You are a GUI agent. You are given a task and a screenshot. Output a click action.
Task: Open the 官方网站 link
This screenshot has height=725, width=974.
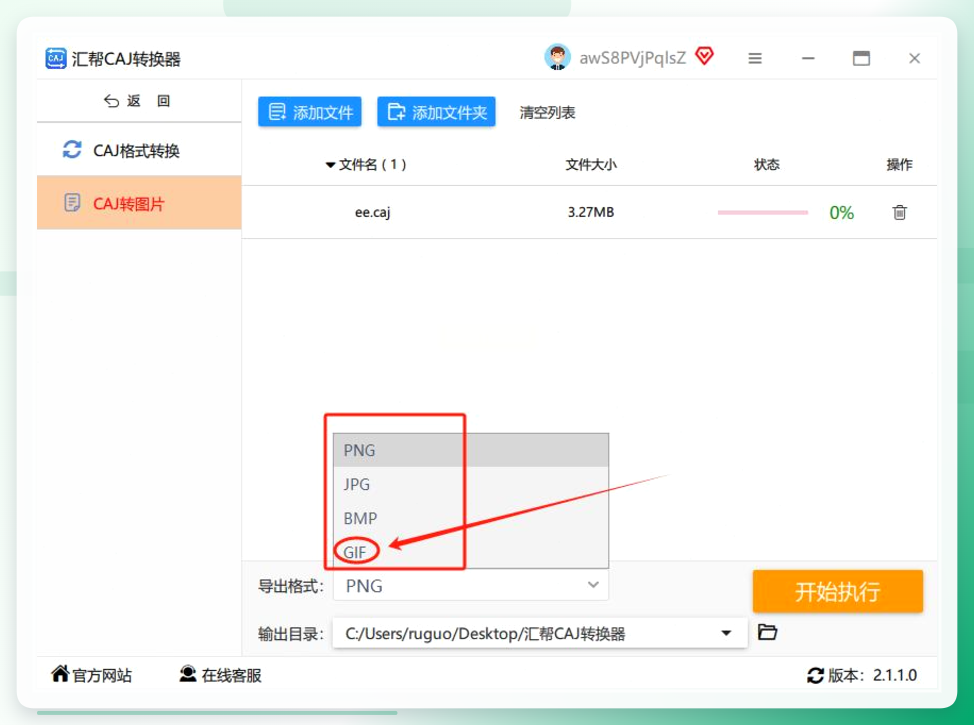[x=91, y=675]
